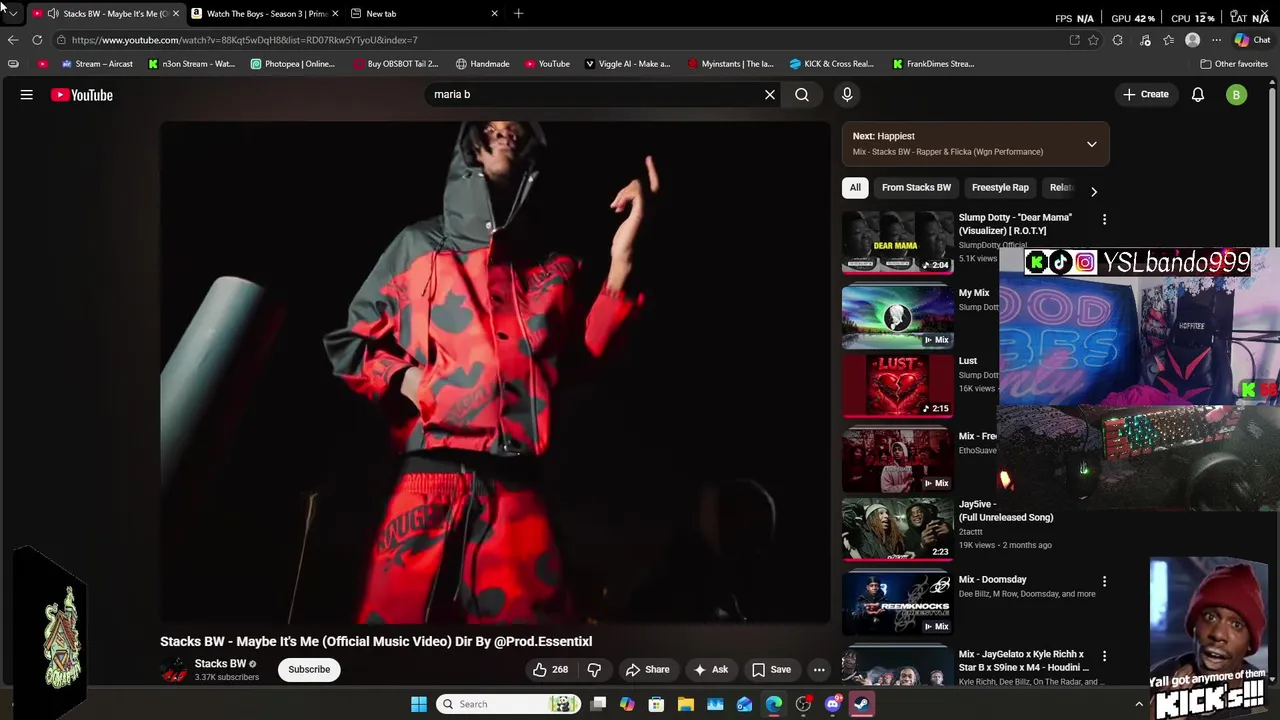Open Stacks BW channel name link
The image size is (1280, 720).
pos(220,664)
